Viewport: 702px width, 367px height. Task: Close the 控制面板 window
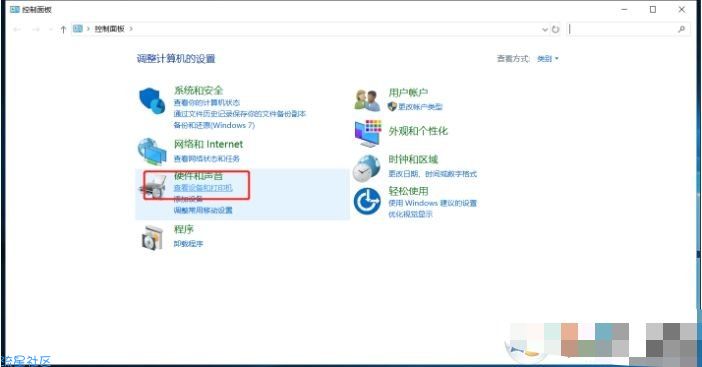click(681, 9)
